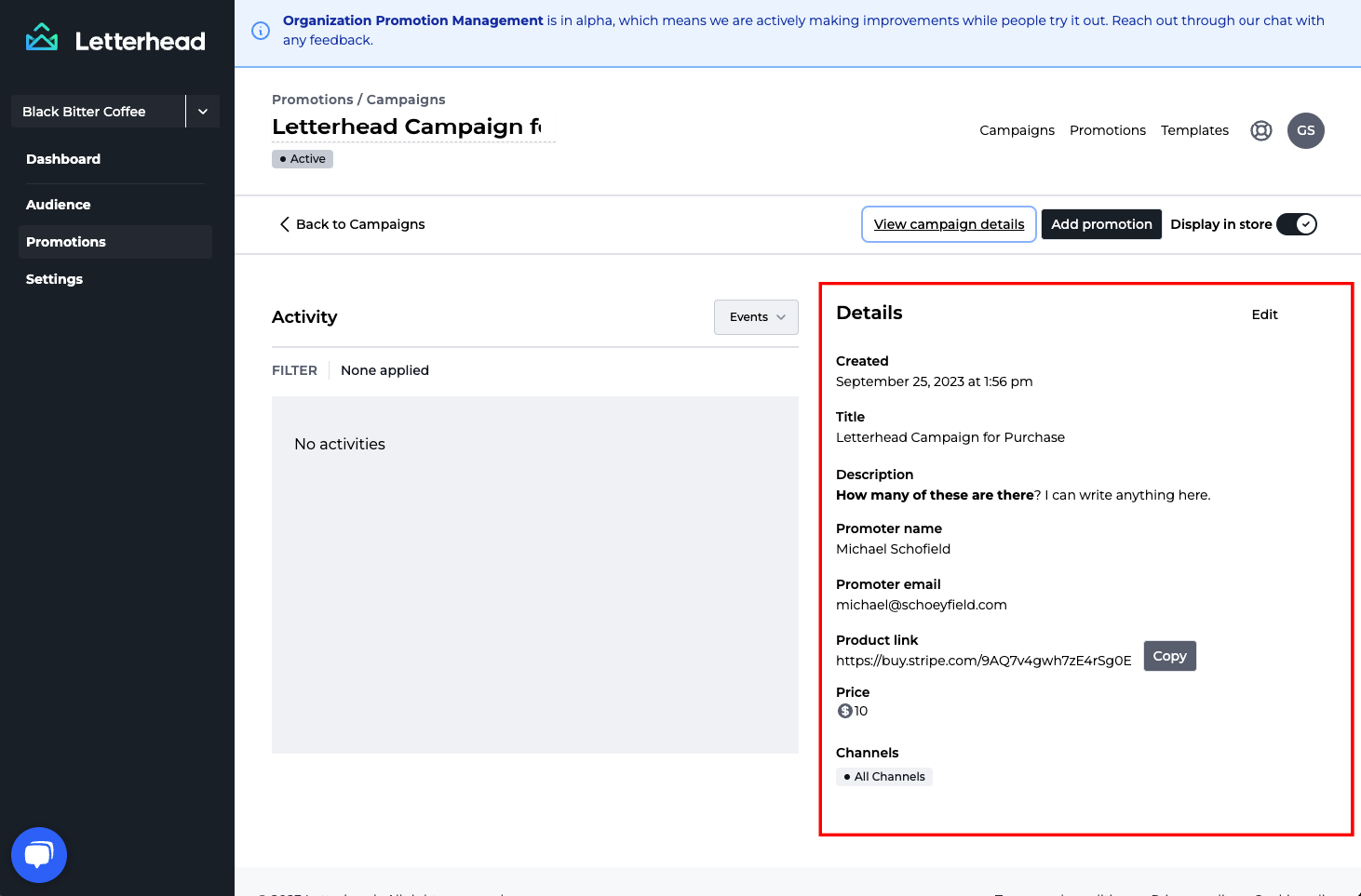Open the chat support bubble

[39, 855]
